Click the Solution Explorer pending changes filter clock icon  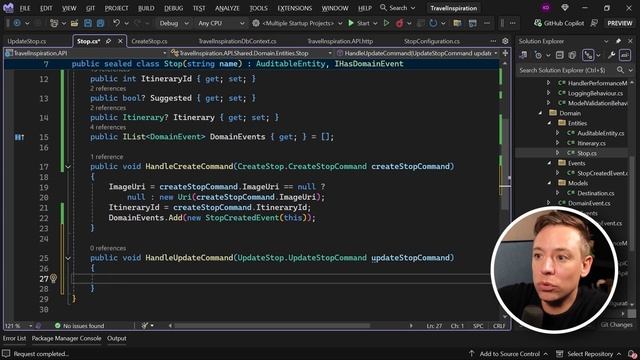[x=538, y=55]
